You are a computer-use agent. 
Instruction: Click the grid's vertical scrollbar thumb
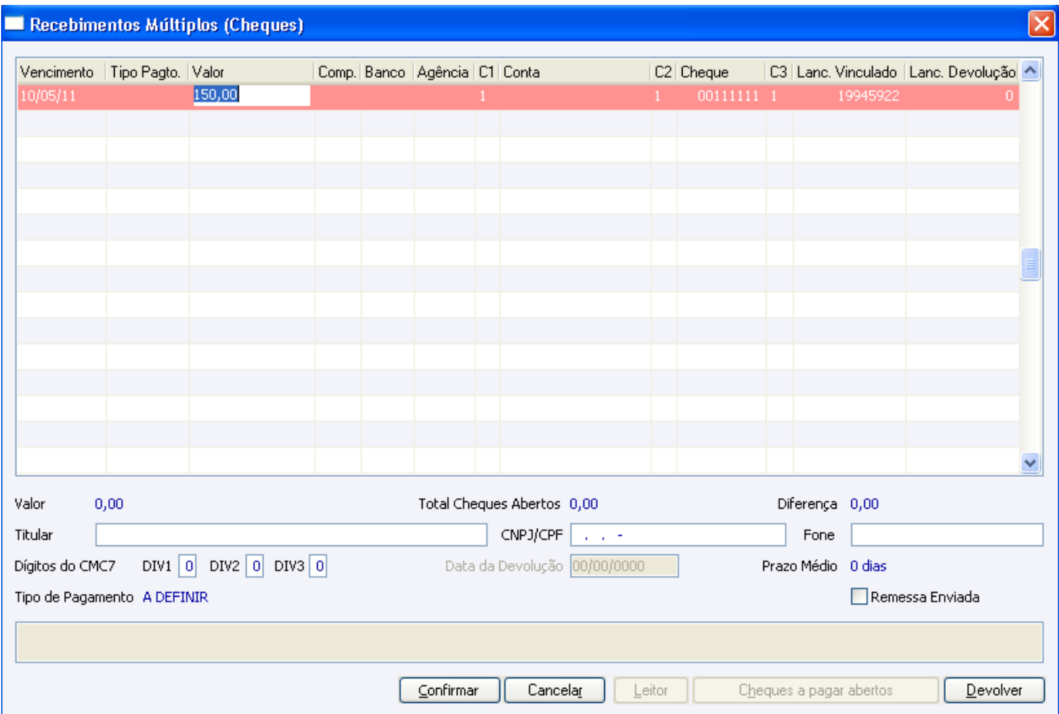(x=1030, y=265)
